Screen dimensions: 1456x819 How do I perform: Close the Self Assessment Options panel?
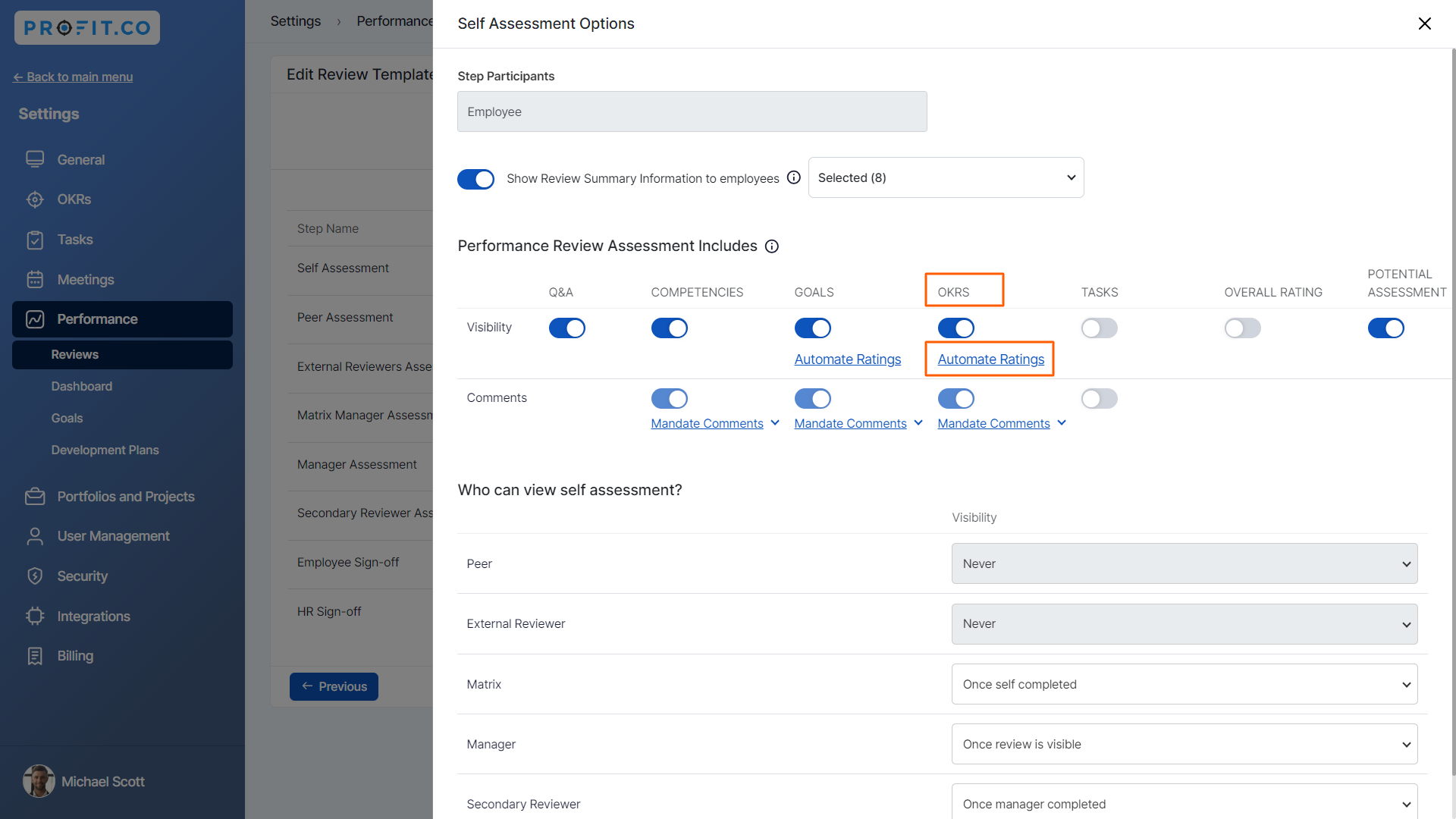[1424, 24]
